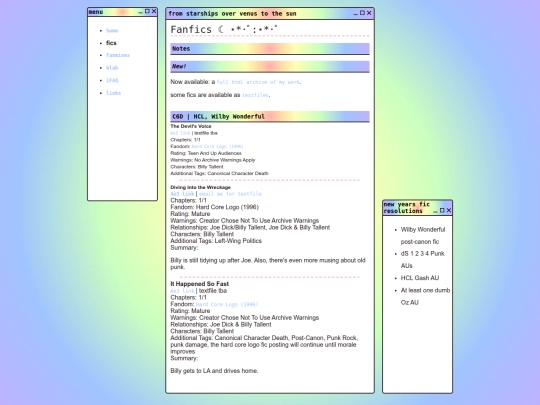540x405 pixels.
Task: Click 'dS 1 2 3 4 Punk AUs' resolution item
Action: click(423, 260)
